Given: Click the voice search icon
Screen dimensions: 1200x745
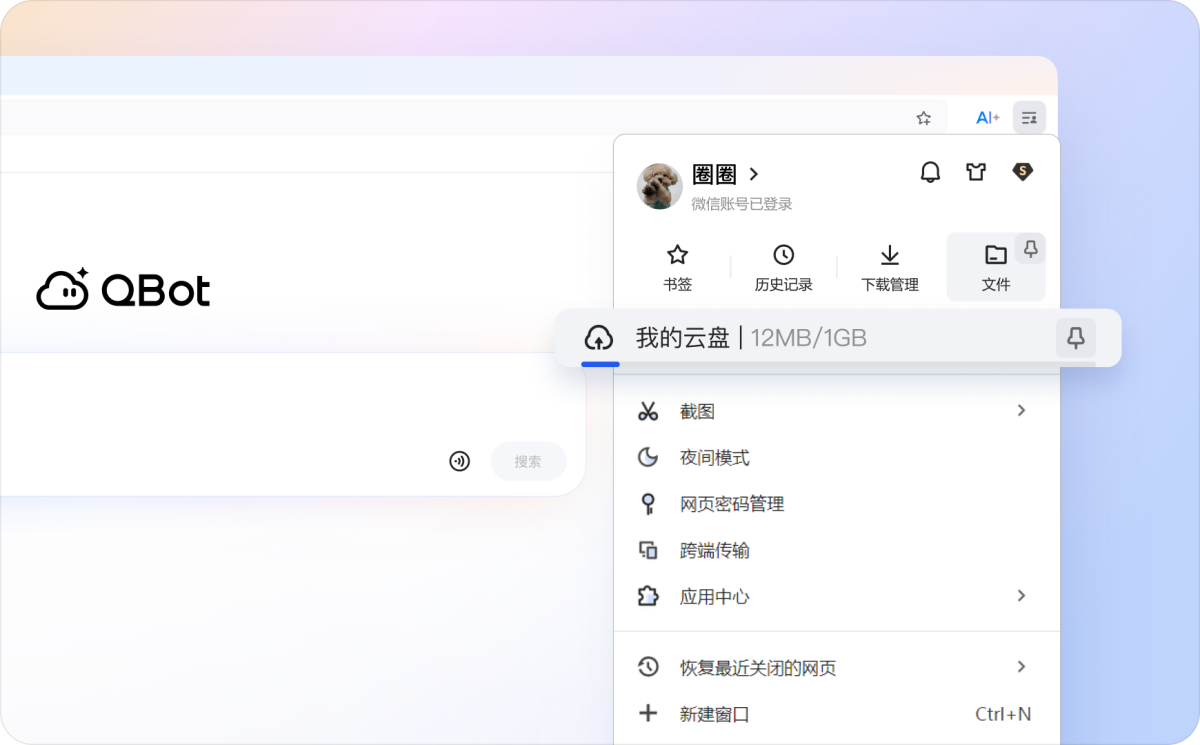Looking at the screenshot, I should coord(459,461).
